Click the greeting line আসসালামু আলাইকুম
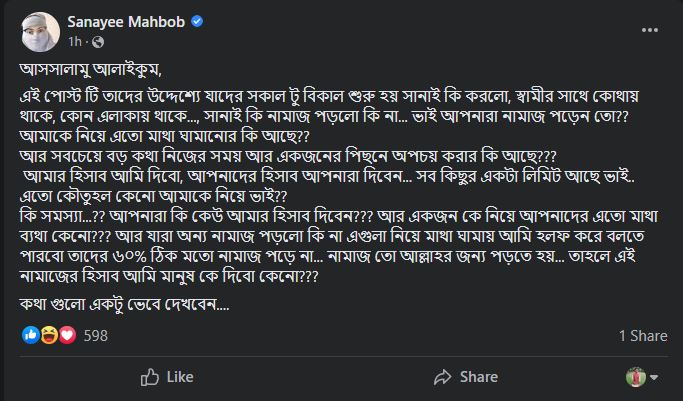683x401 pixels. click(91, 70)
